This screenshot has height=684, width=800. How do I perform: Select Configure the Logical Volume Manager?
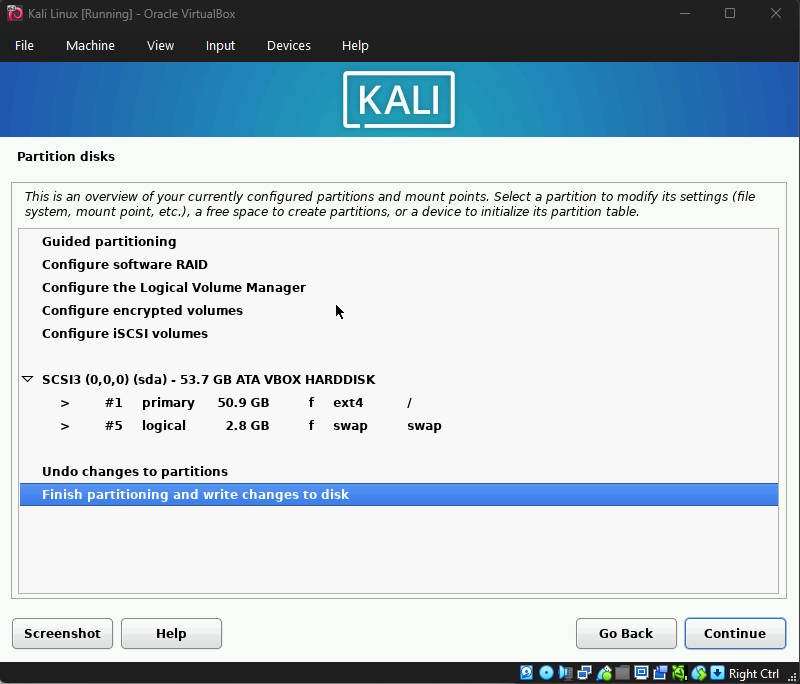pyautogui.click(x=173, y=288)
